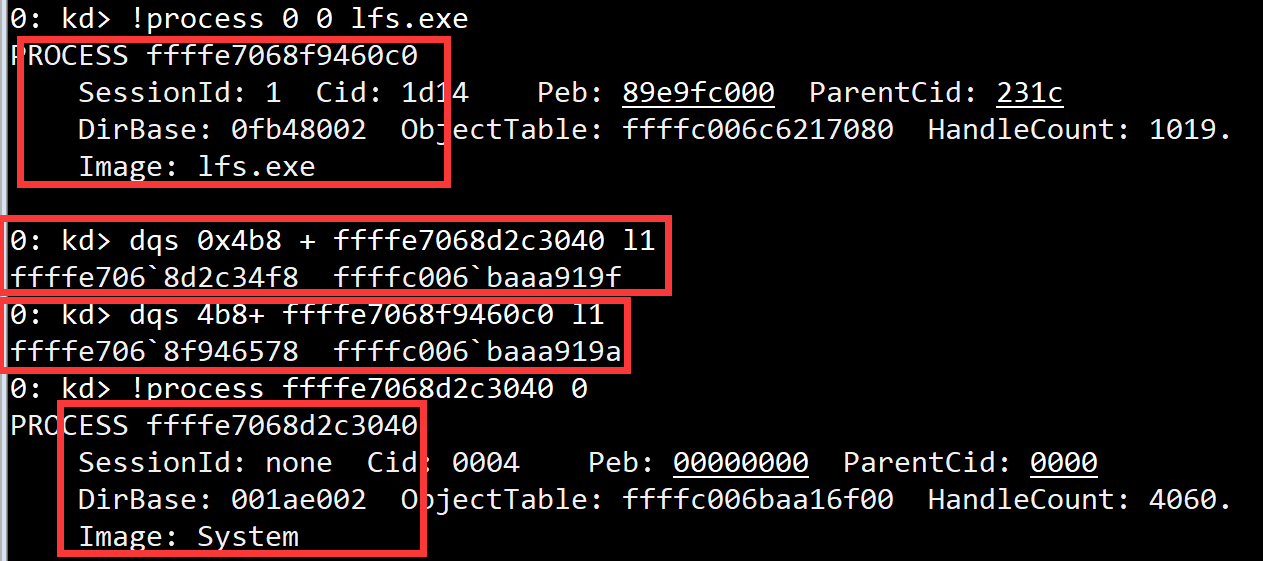1263x561 pixels.
Task: Click the dqs 0x4b8 + ffffe7068d2c3040 command
Action: [x=392, y=241]
